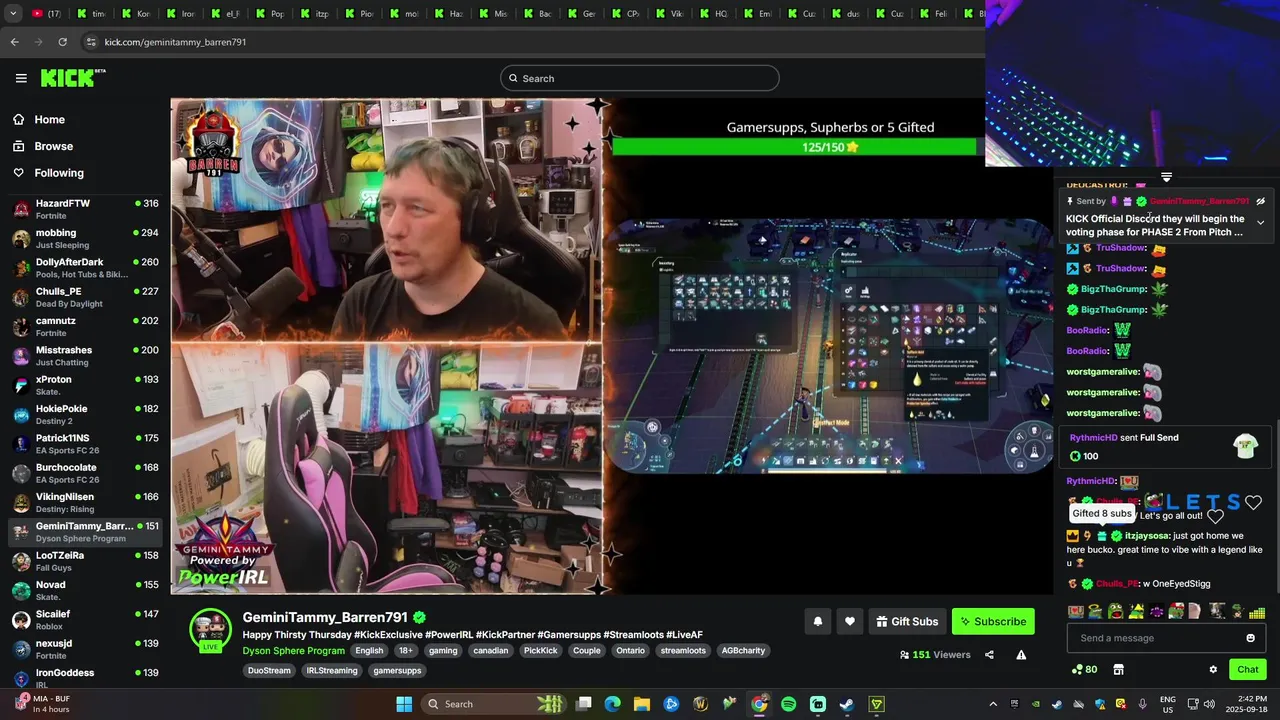Click itzjaysosa username in chat
Image resolution: width=1280 pixels, height=720 pixels.
pos(1147,536)
